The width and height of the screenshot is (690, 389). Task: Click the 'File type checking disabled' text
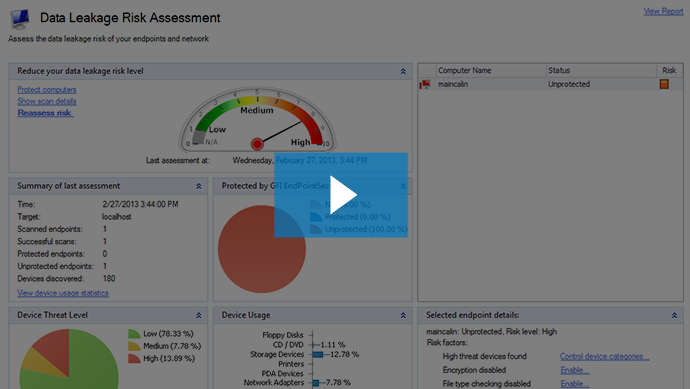tap(486, 384)
